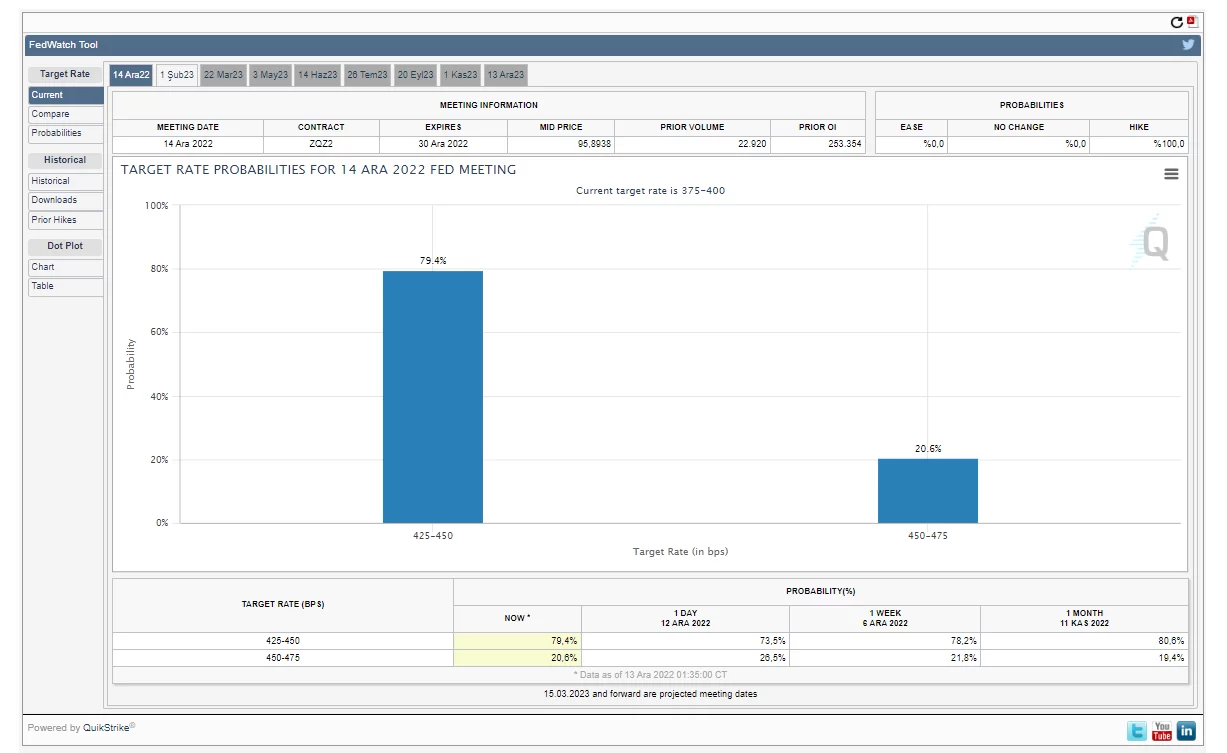Open the Dot Plot Chart item

point(66,267)
